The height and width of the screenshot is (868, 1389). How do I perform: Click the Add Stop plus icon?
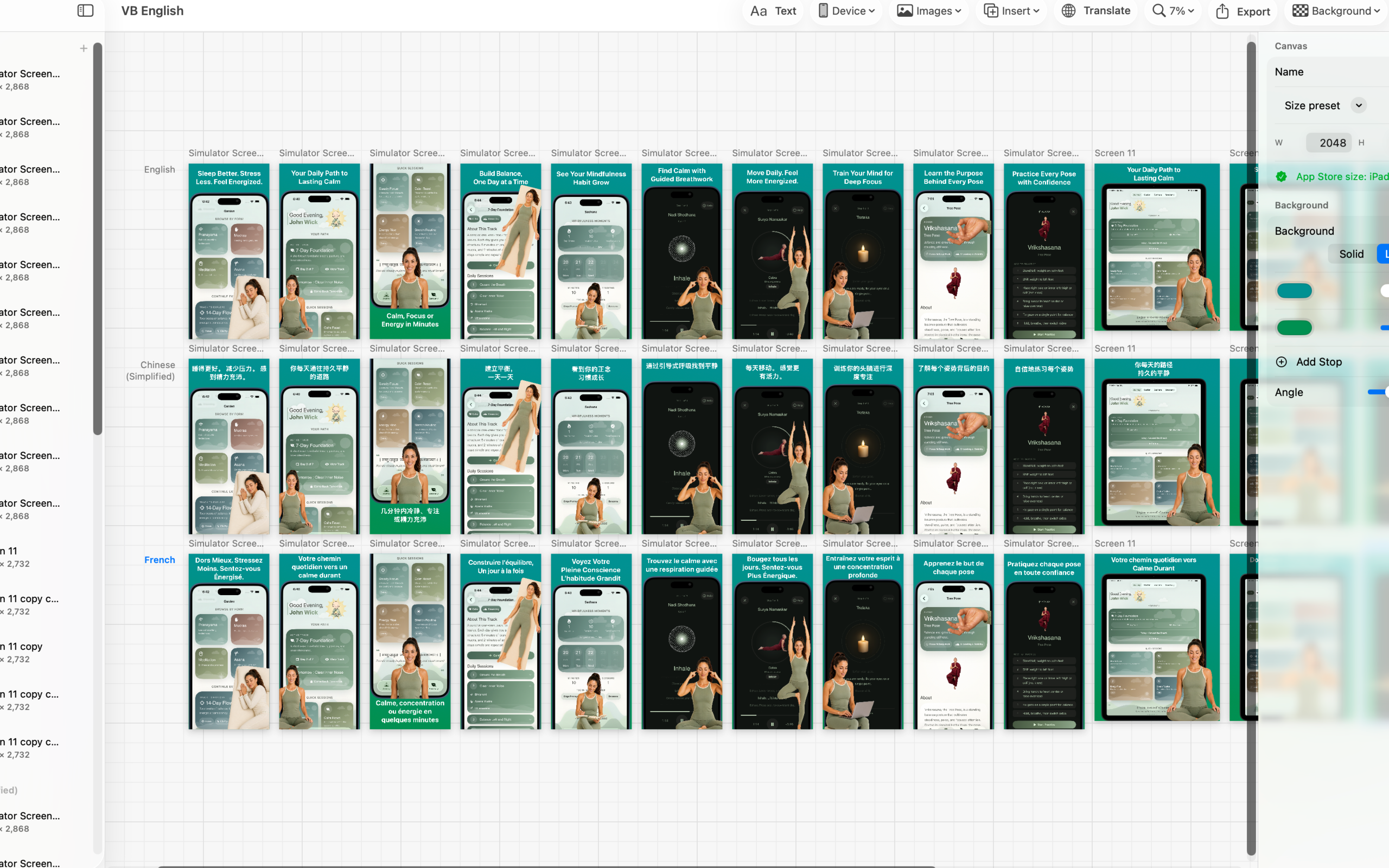coord(1281,362)
